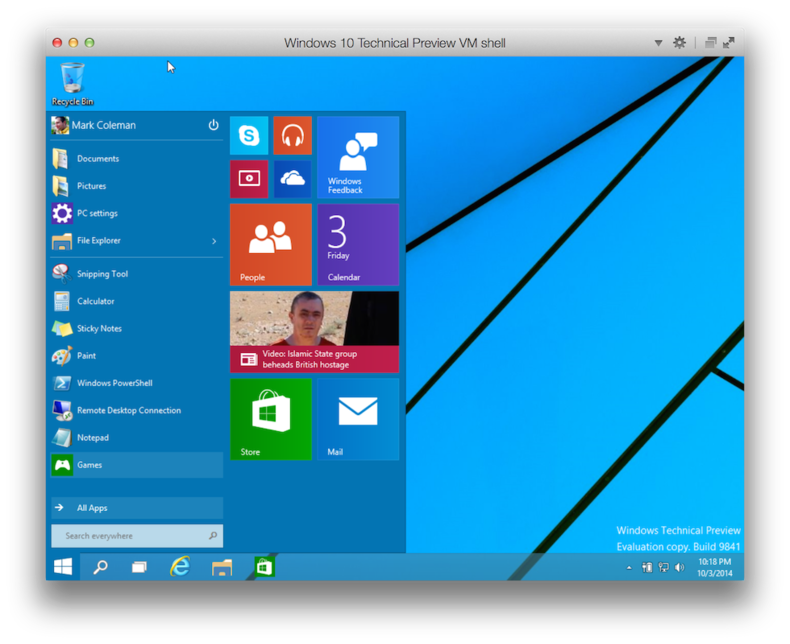
Task: Open Sticky Notes
Action: click(x=137, y=328)
